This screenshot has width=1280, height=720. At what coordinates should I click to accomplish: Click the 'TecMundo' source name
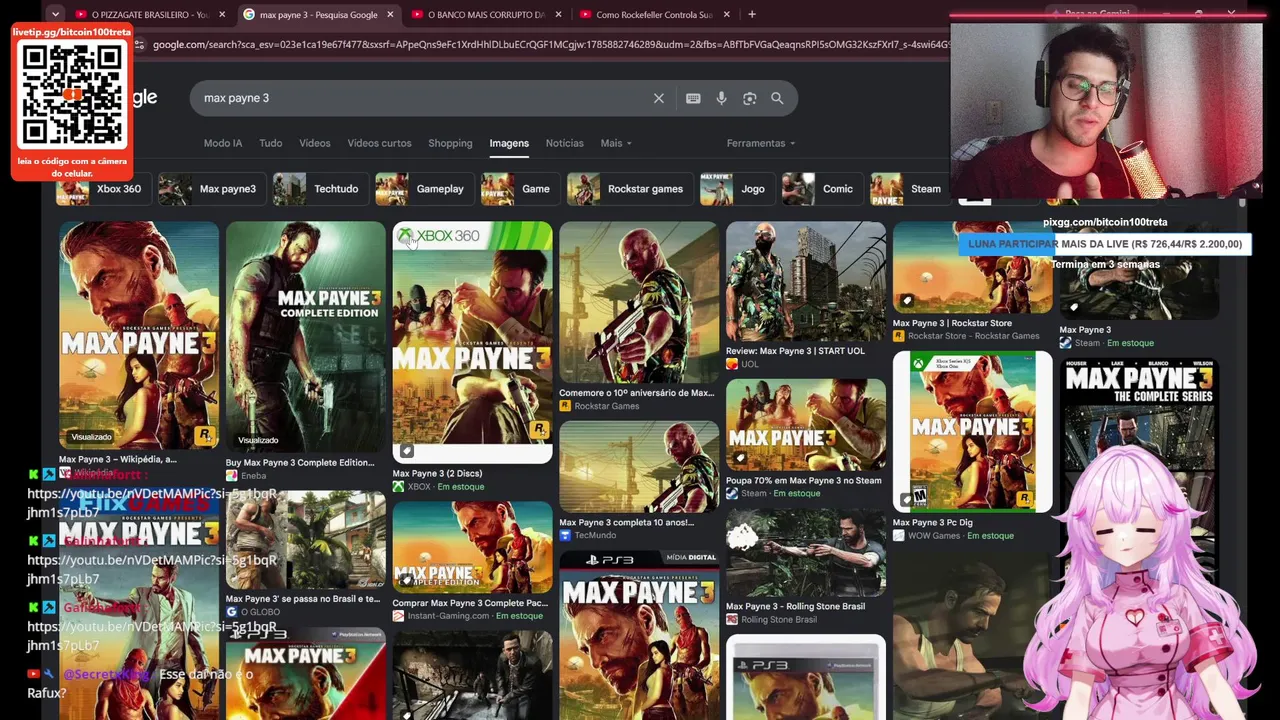pos(596,536)
